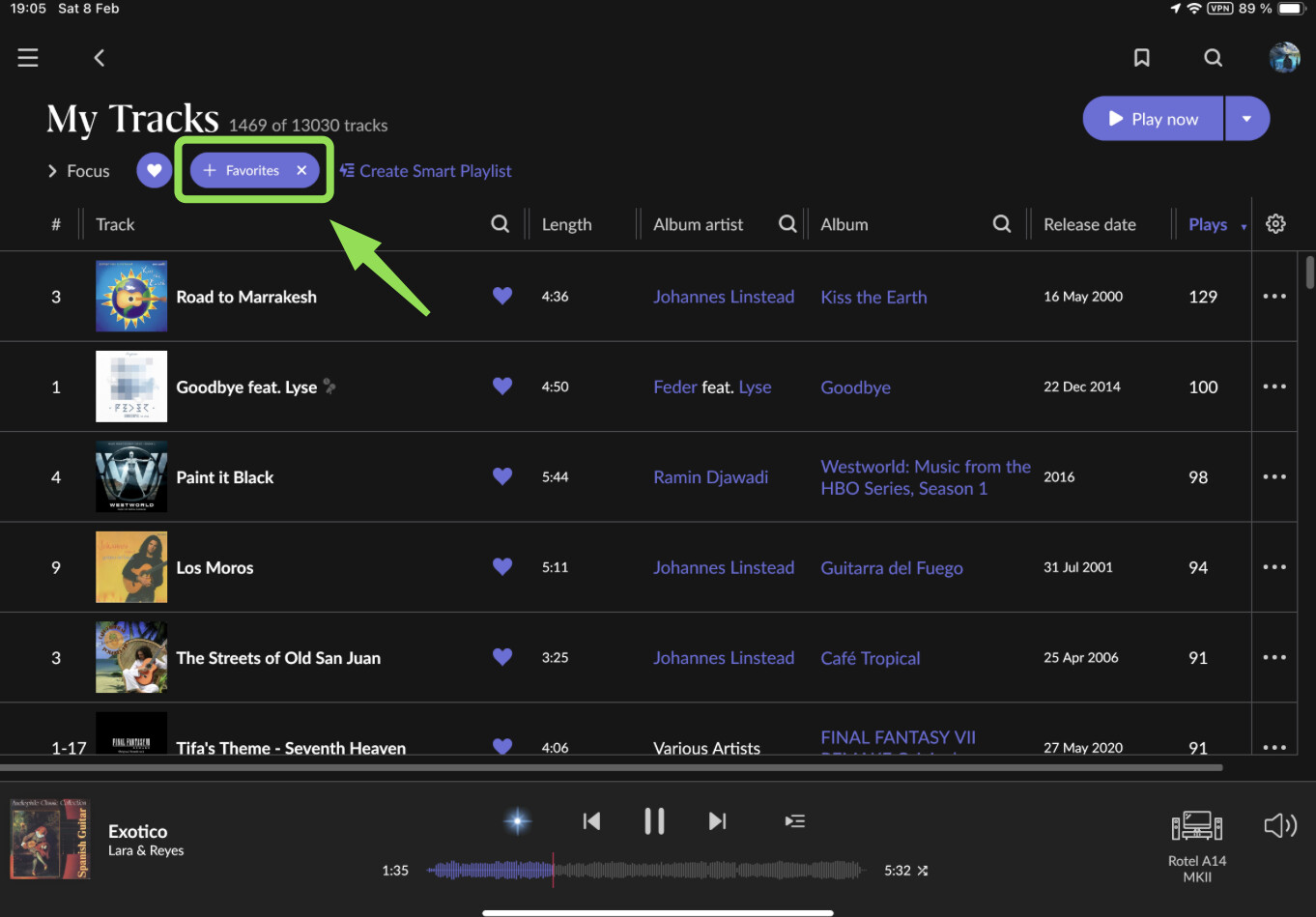
Task: Open the bookmarks icon
Action: click(1141, 58)
